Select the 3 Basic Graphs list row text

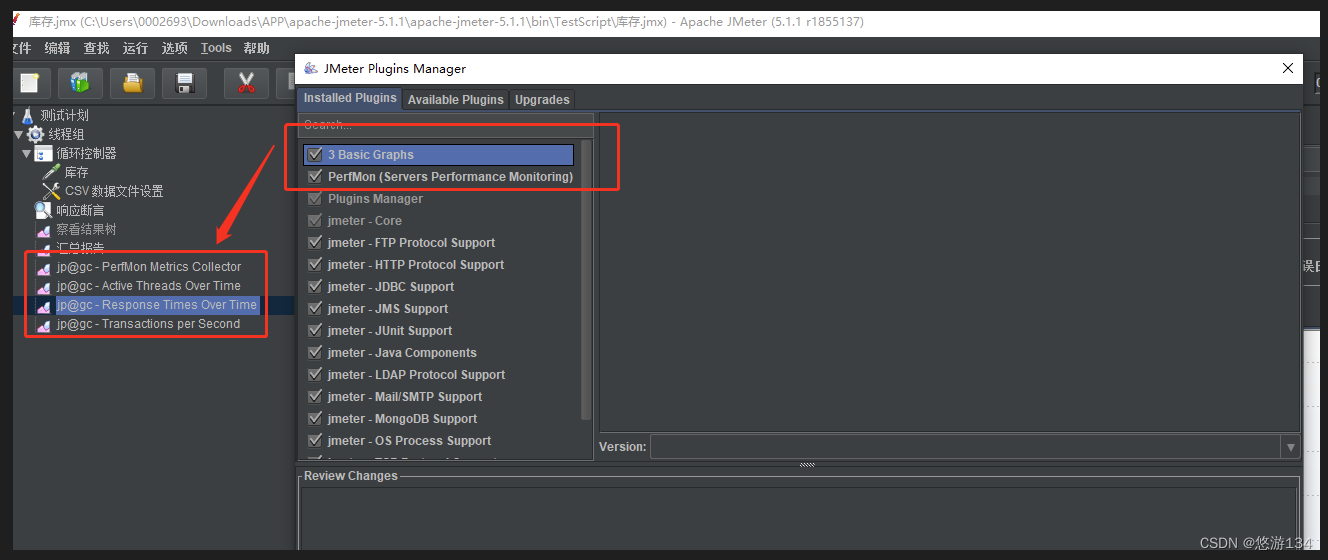pyautogui.click(x=370, y=155)
